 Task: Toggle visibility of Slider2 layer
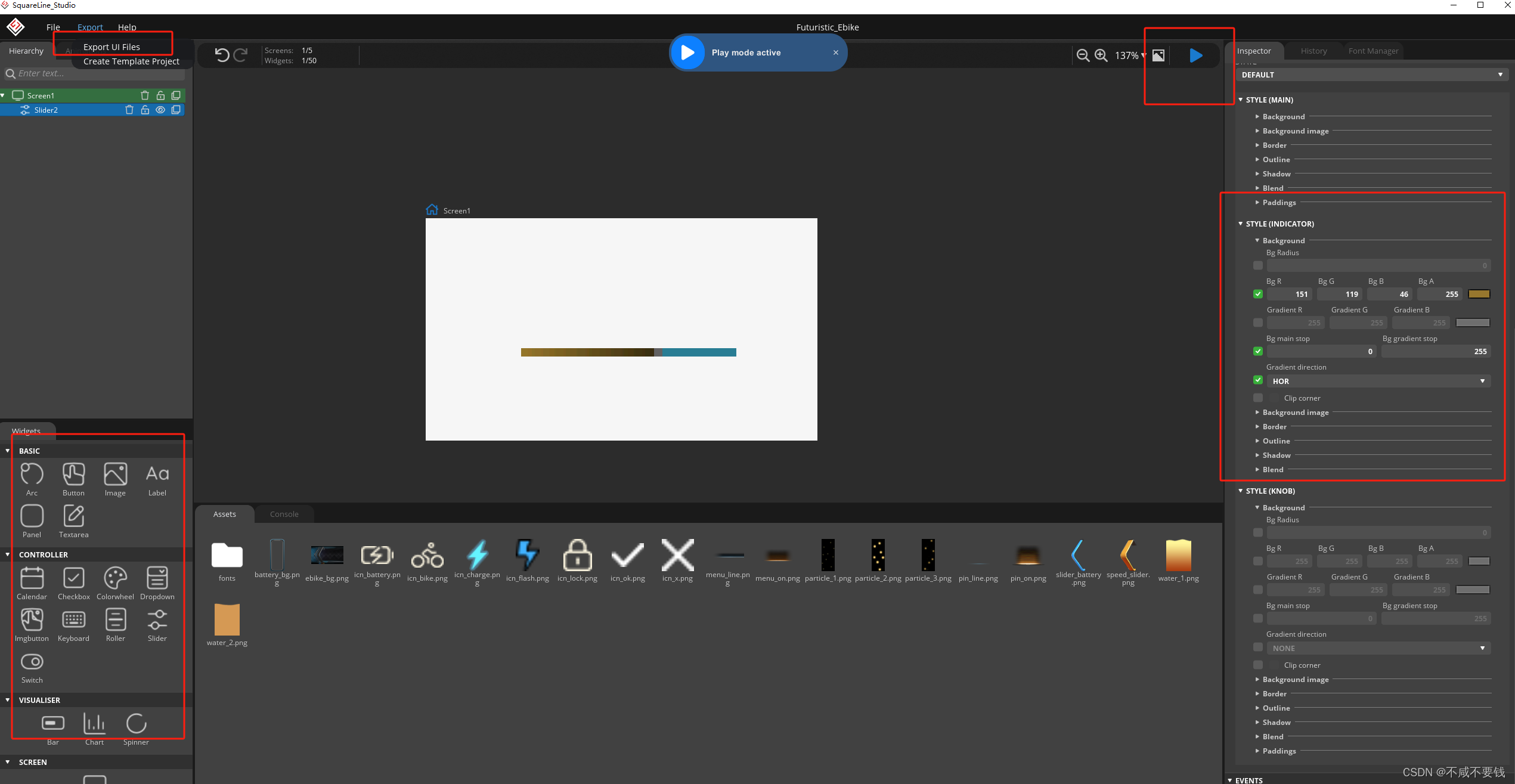160,110
